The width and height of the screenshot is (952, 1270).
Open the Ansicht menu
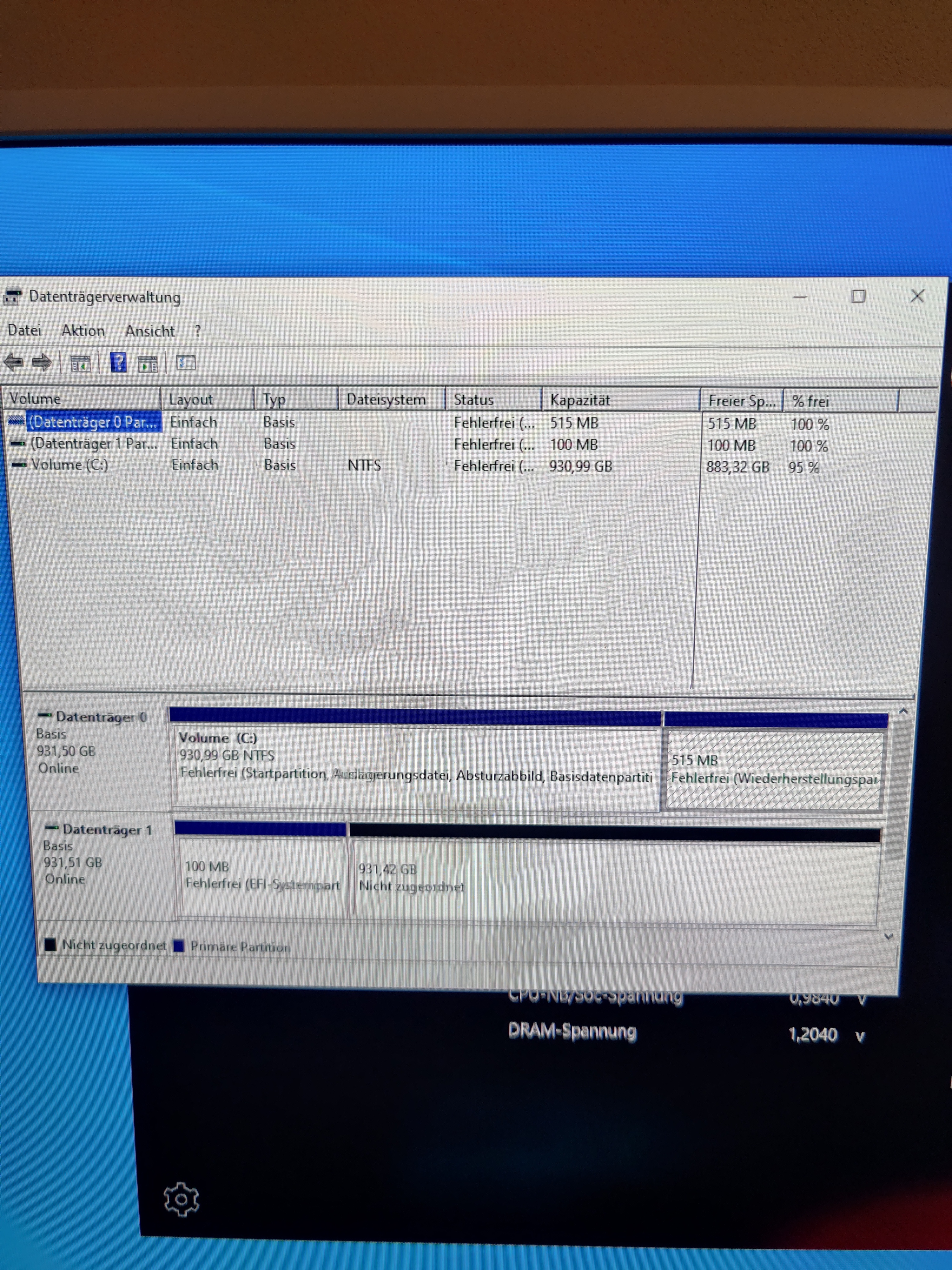(150, 331)
